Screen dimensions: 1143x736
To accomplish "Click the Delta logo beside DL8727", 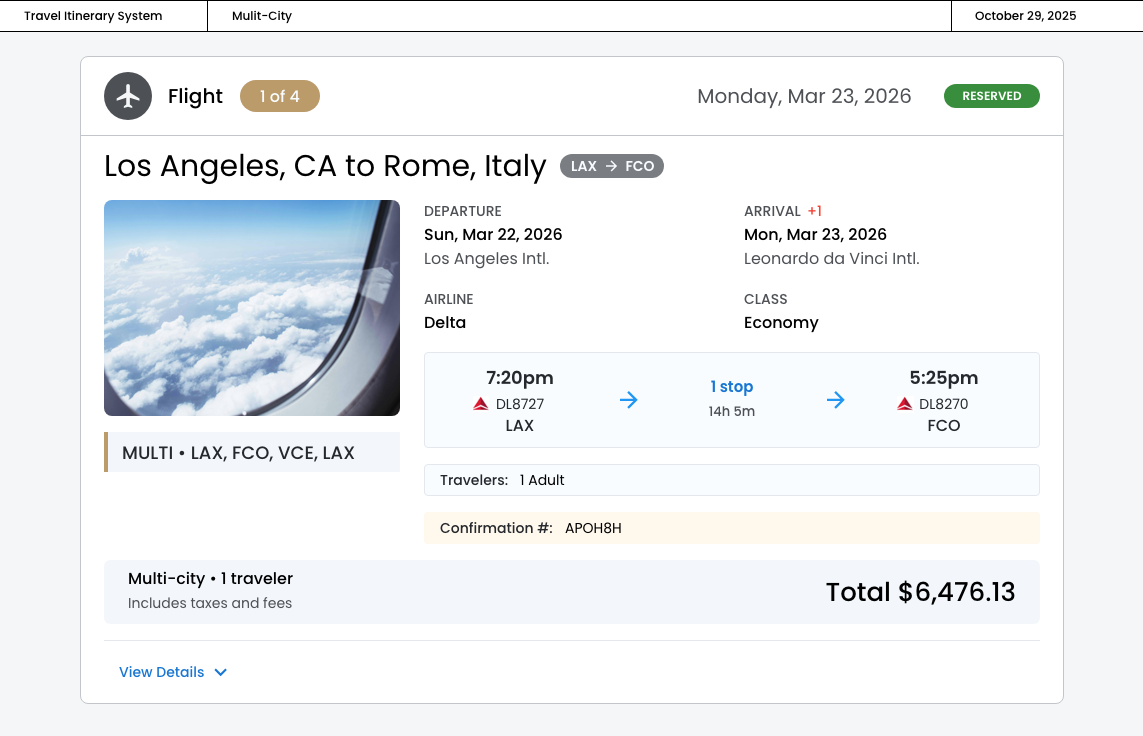I will (481, 404).
